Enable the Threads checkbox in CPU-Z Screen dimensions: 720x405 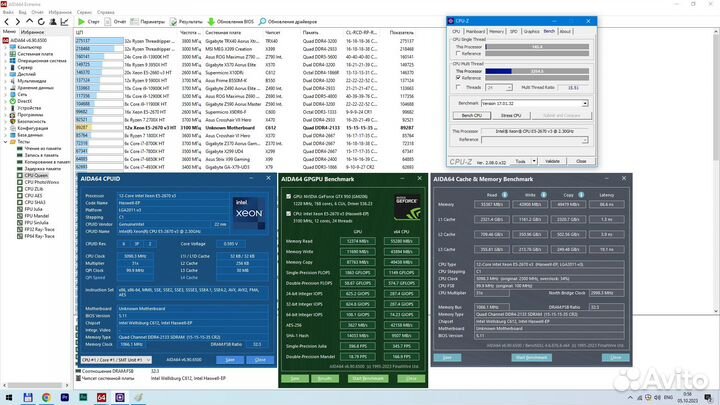[458, 87]
